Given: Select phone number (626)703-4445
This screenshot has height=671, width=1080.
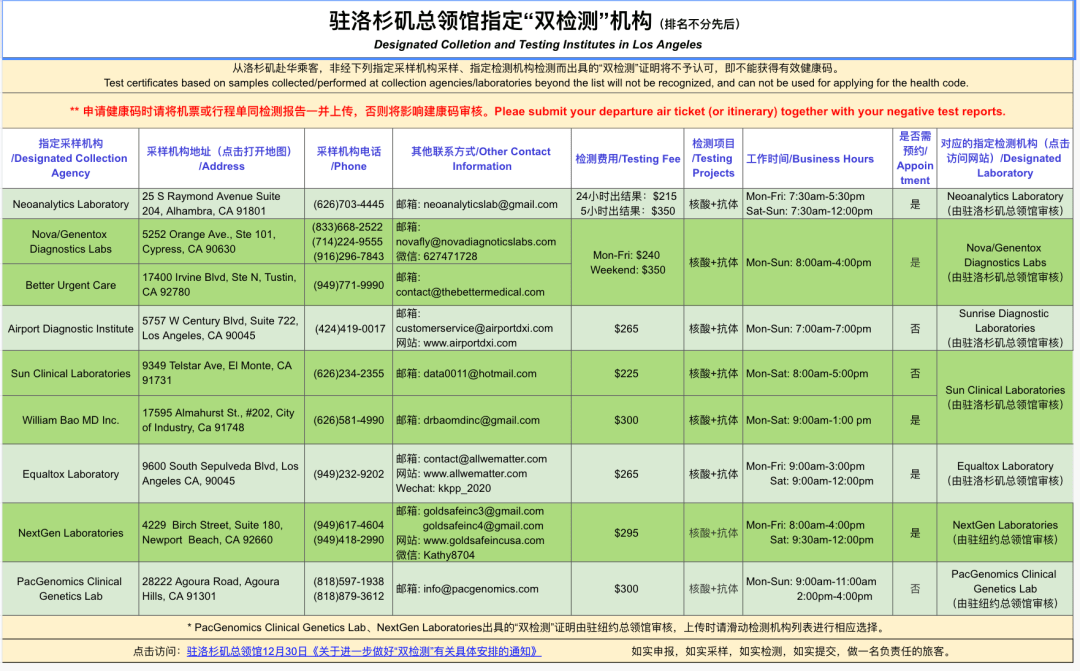Looking at the screenshot, I should tap(349, 204).
